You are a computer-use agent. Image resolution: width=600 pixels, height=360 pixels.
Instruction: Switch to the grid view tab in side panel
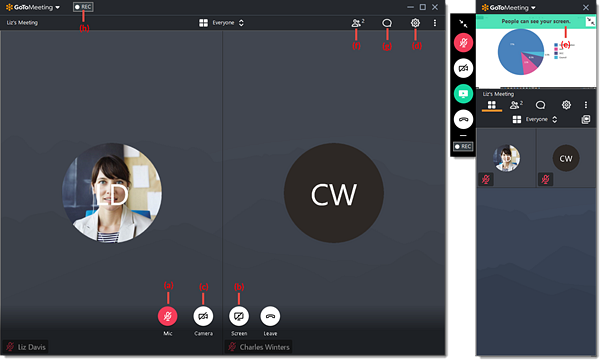[x=492, y=105]
